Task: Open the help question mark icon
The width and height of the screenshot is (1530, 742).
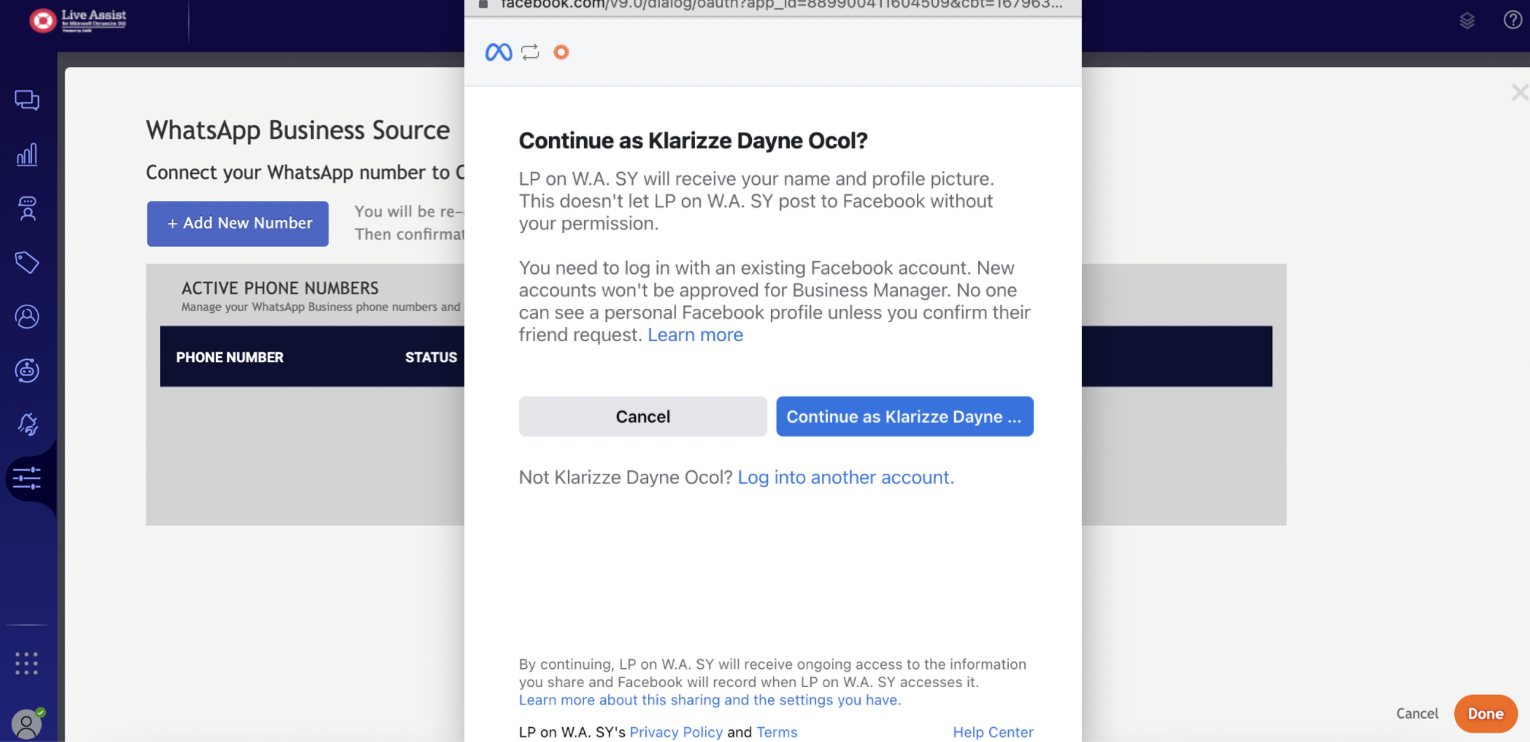Action: pyautogui.click(x=1513, y=20)
